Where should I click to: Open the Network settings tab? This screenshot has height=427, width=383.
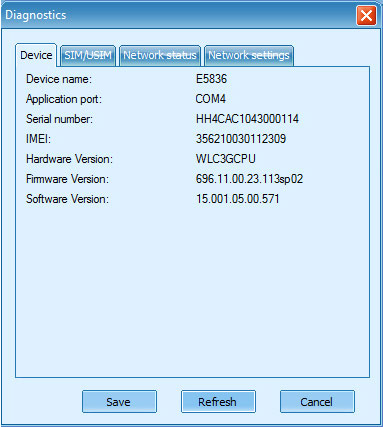(x=249, y=55)
